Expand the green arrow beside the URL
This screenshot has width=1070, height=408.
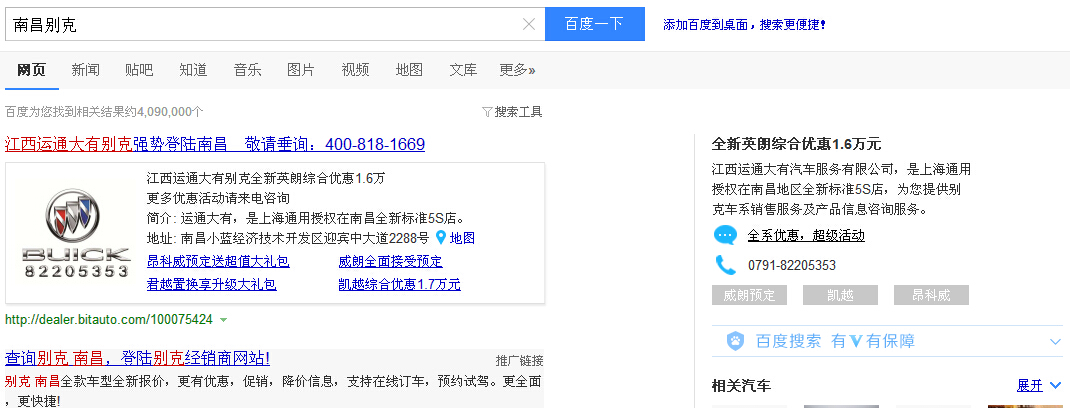point(223,320)
